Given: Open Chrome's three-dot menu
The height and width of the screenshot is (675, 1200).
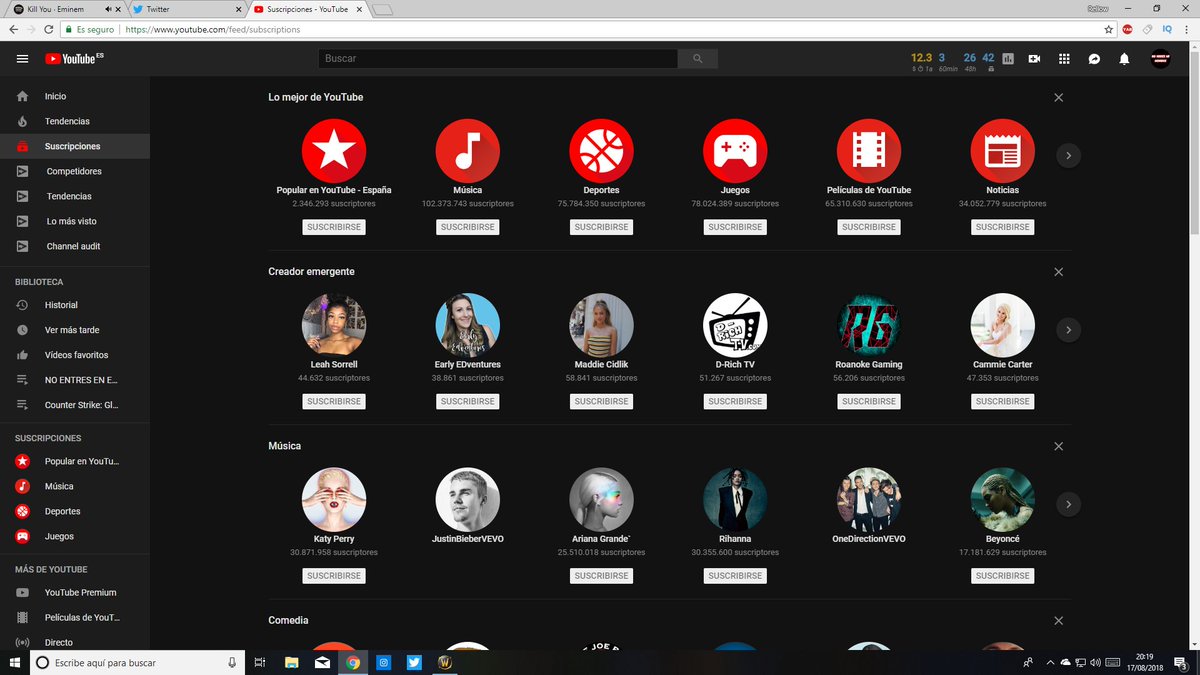Looking at the screenshot, I should coord(1186,30).
